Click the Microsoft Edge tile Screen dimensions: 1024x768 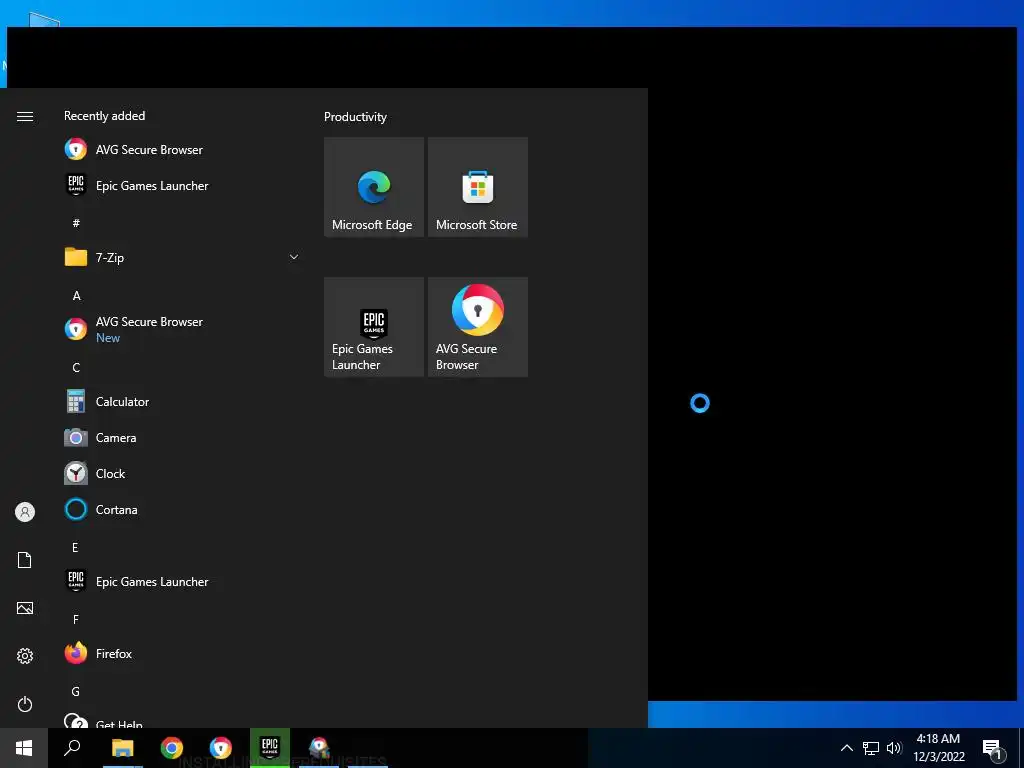coord(374,187)
